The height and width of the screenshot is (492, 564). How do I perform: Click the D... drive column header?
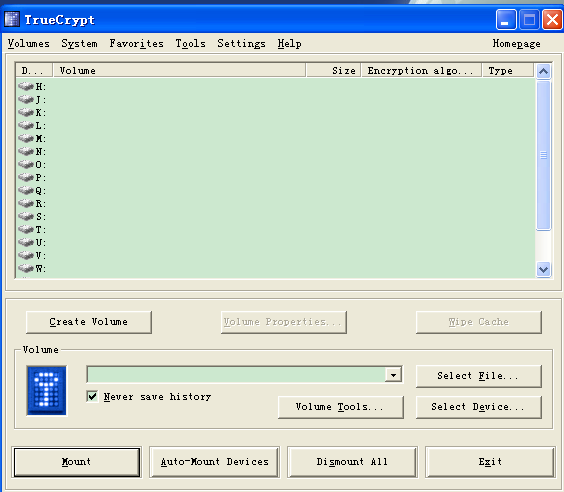(x=34, y=70)
